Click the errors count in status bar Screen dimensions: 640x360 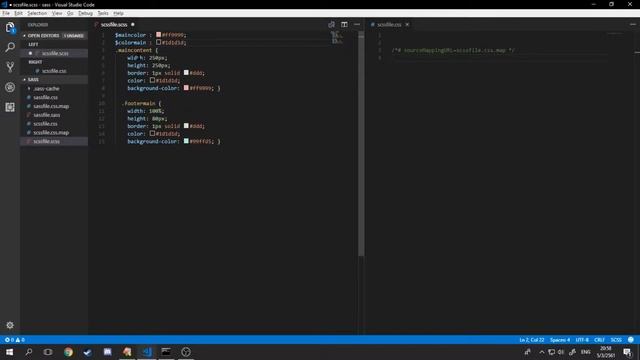[9, 340]
